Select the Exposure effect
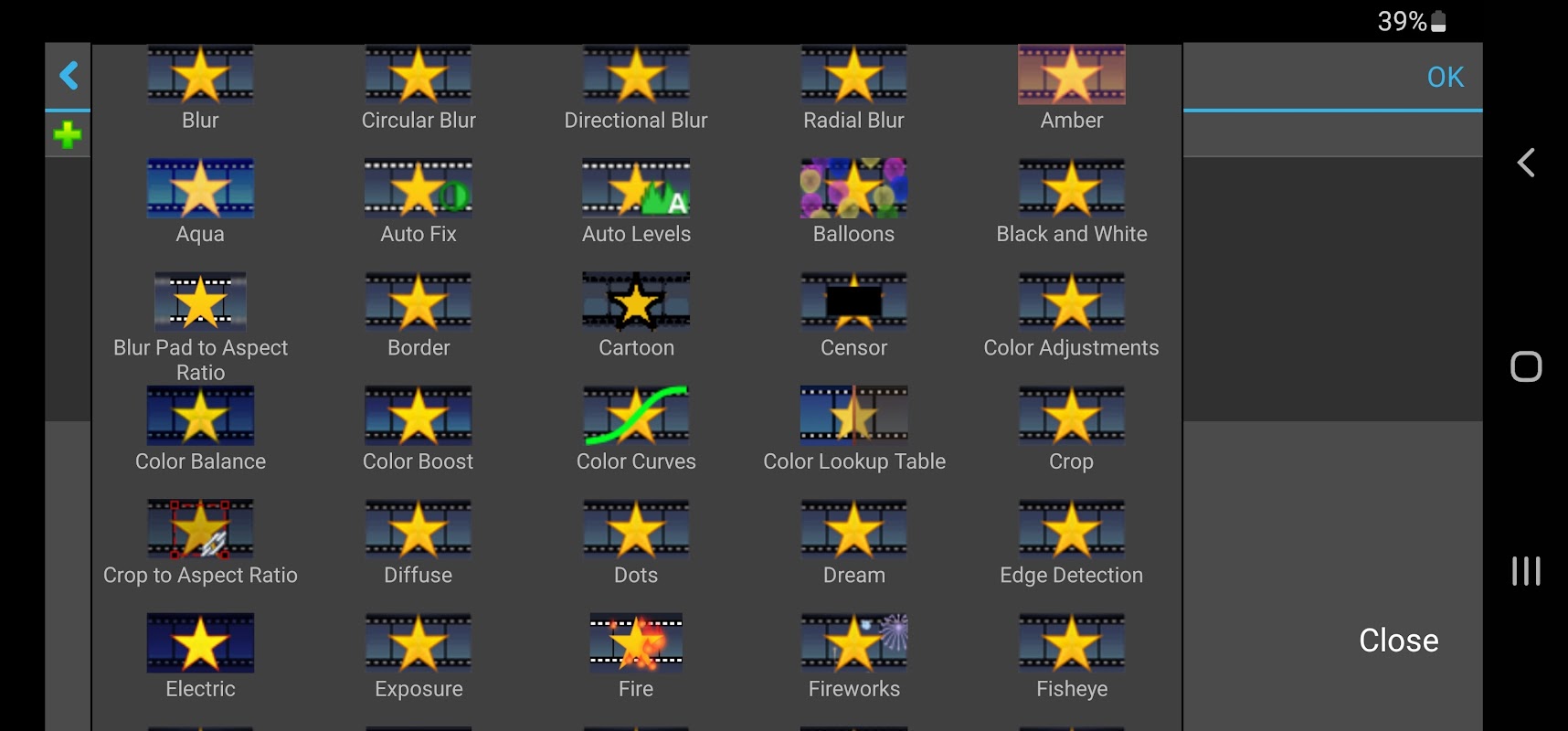This screenshot has height=731, width=1568. click(x=418, y=643)
